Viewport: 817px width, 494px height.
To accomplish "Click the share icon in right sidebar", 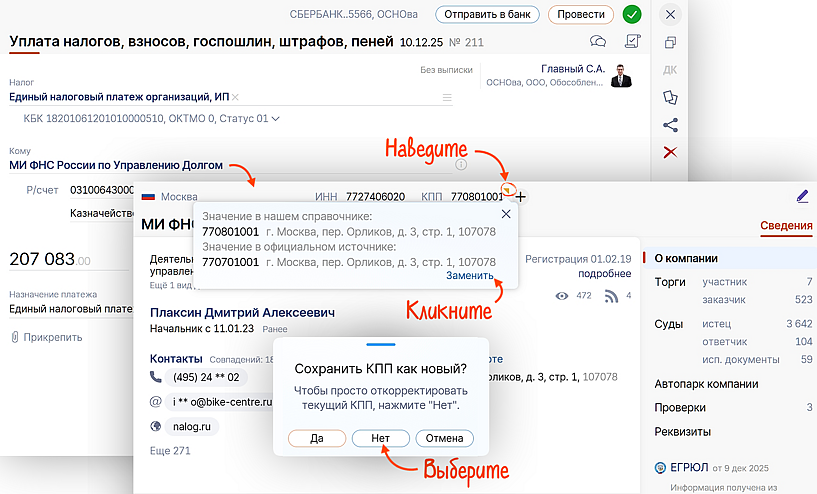I will tap(670, 125).
